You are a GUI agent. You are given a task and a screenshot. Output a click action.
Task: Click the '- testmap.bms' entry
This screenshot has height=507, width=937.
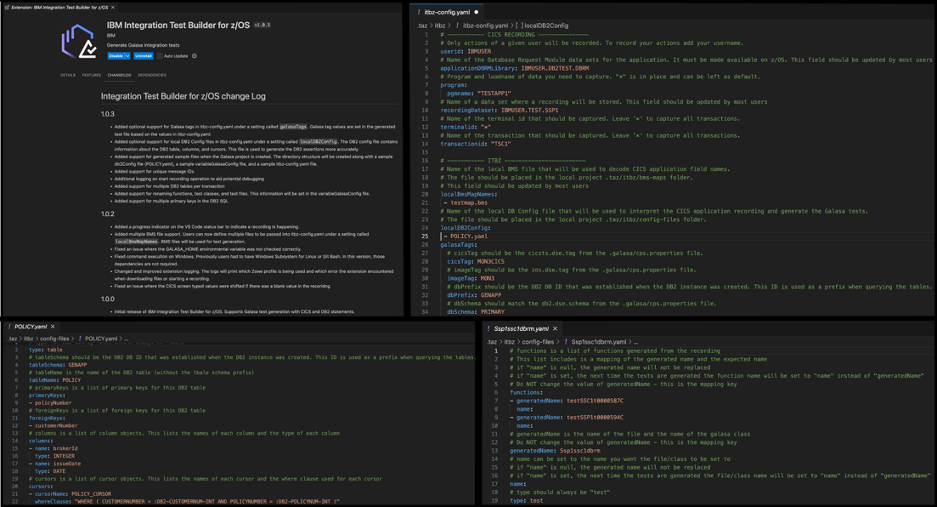tap(466, 203)
